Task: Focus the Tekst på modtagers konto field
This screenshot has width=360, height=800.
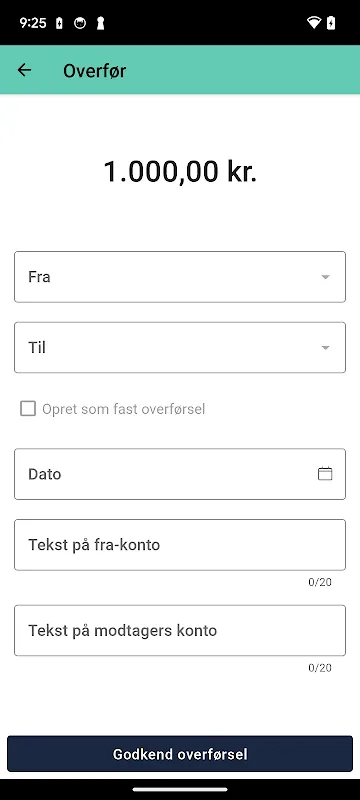Action: click(180, 631)
